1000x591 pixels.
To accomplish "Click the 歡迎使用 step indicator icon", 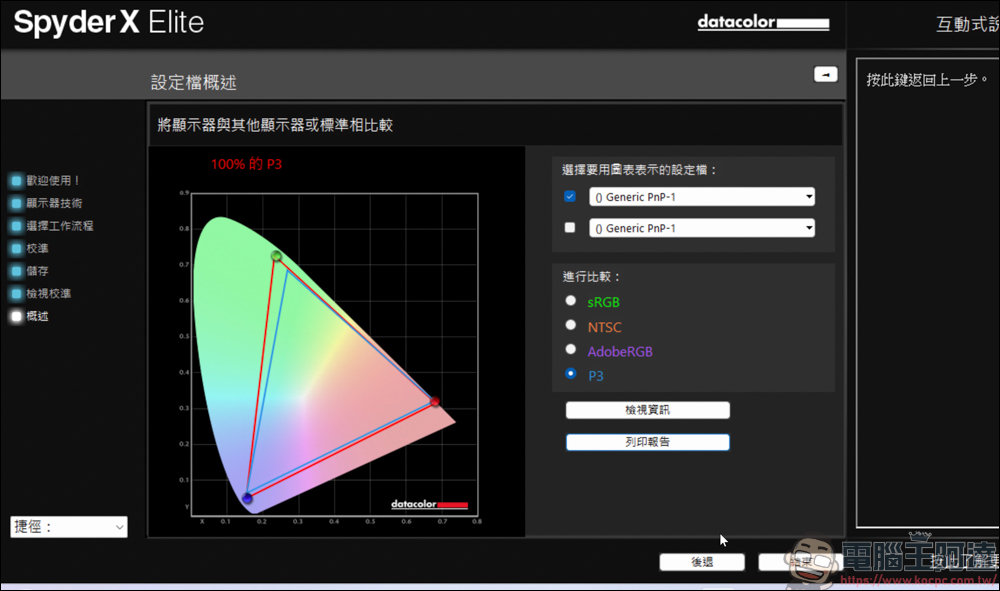I will [17, 180].
